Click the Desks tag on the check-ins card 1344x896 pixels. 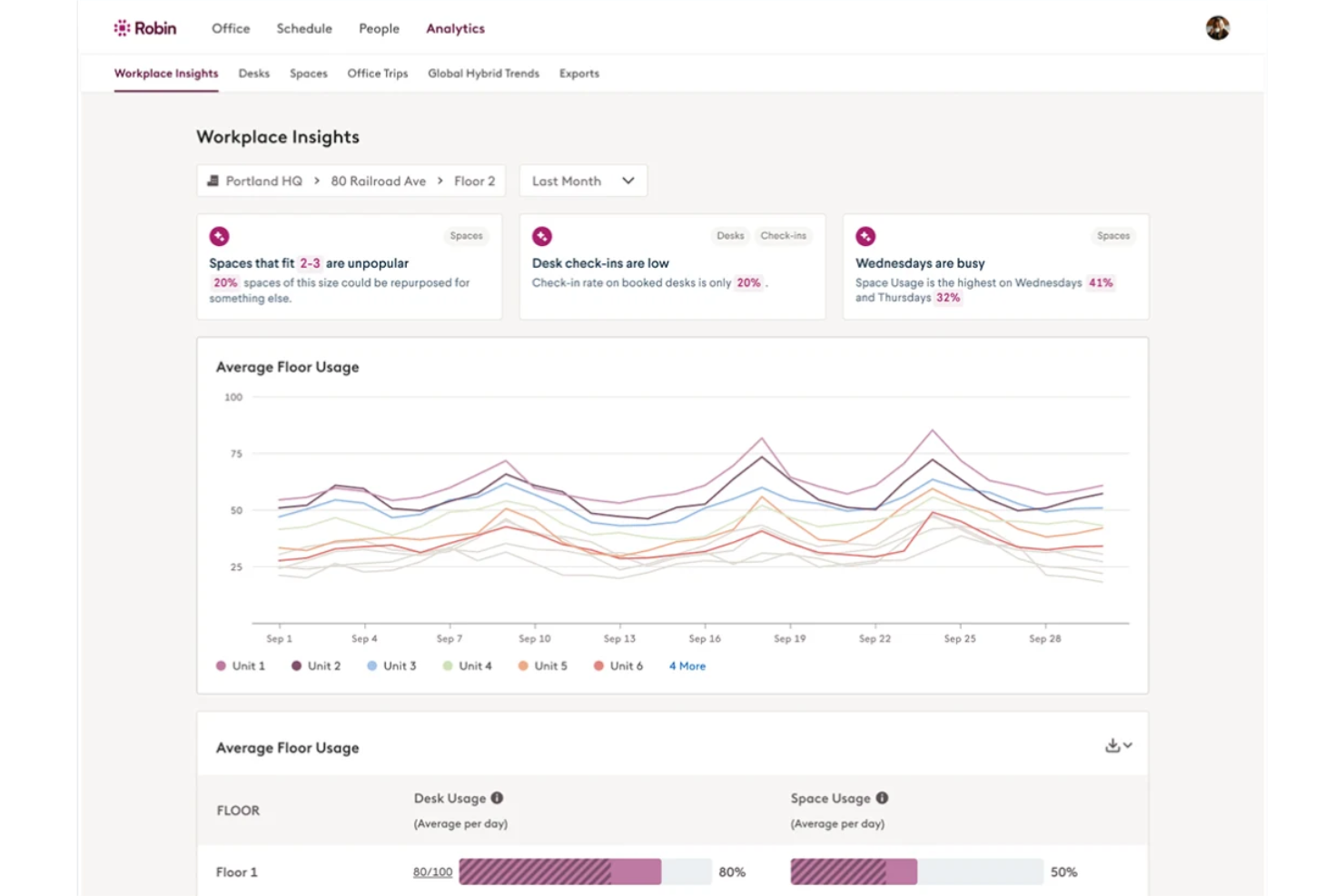730,236
